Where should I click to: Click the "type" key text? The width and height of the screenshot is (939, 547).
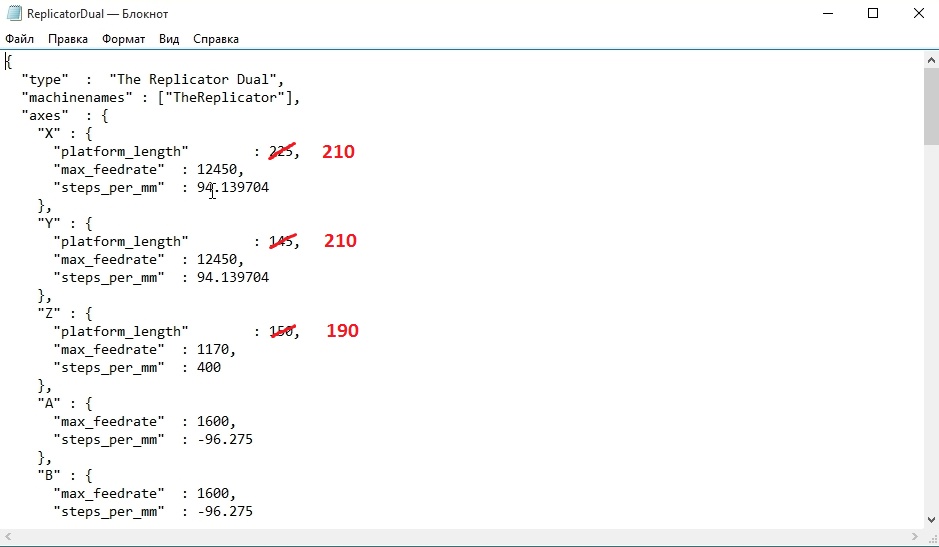[x=45, y=80]
